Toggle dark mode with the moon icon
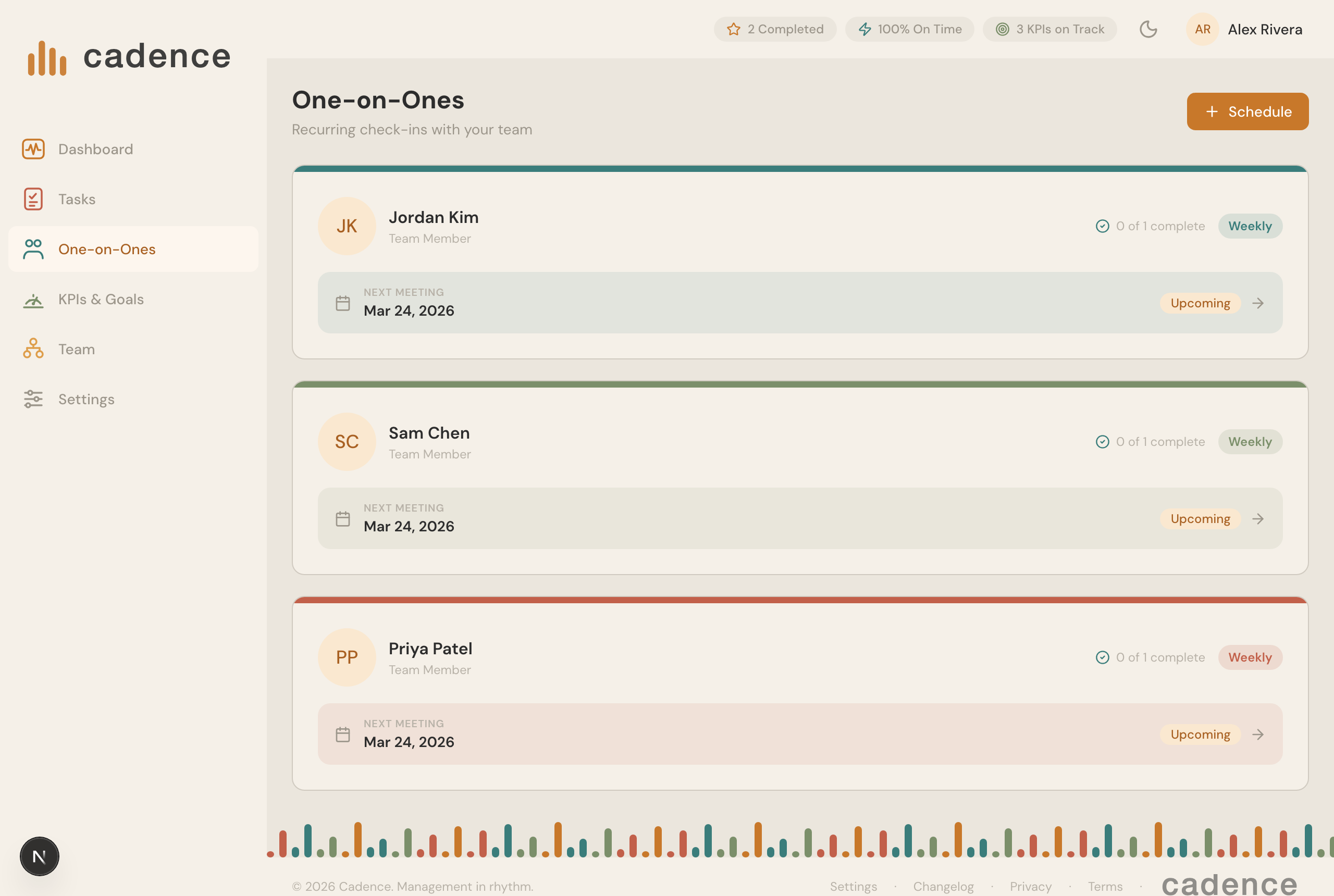 tap(1147, 29)
